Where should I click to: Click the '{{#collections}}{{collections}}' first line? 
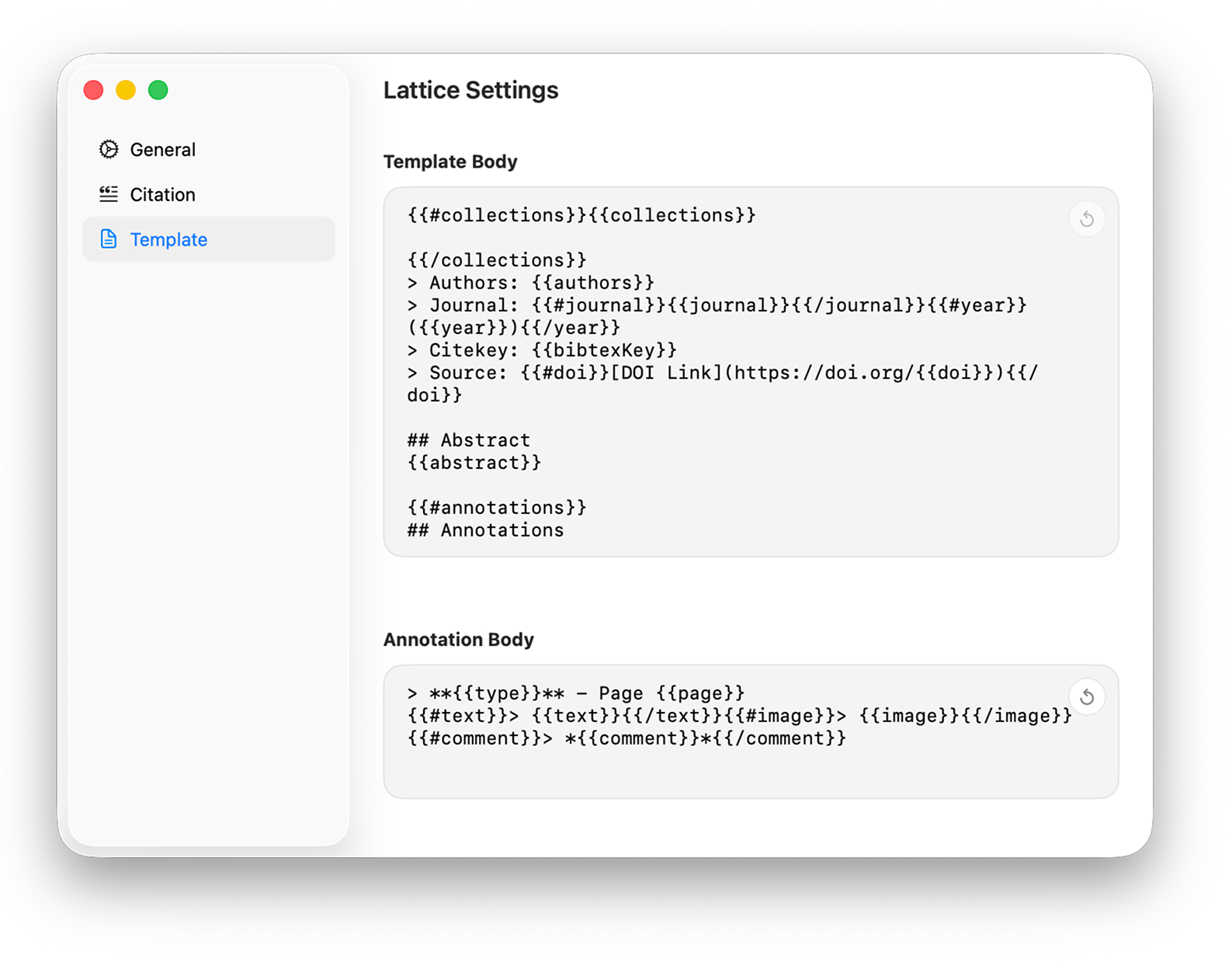(x=581, y=215)
